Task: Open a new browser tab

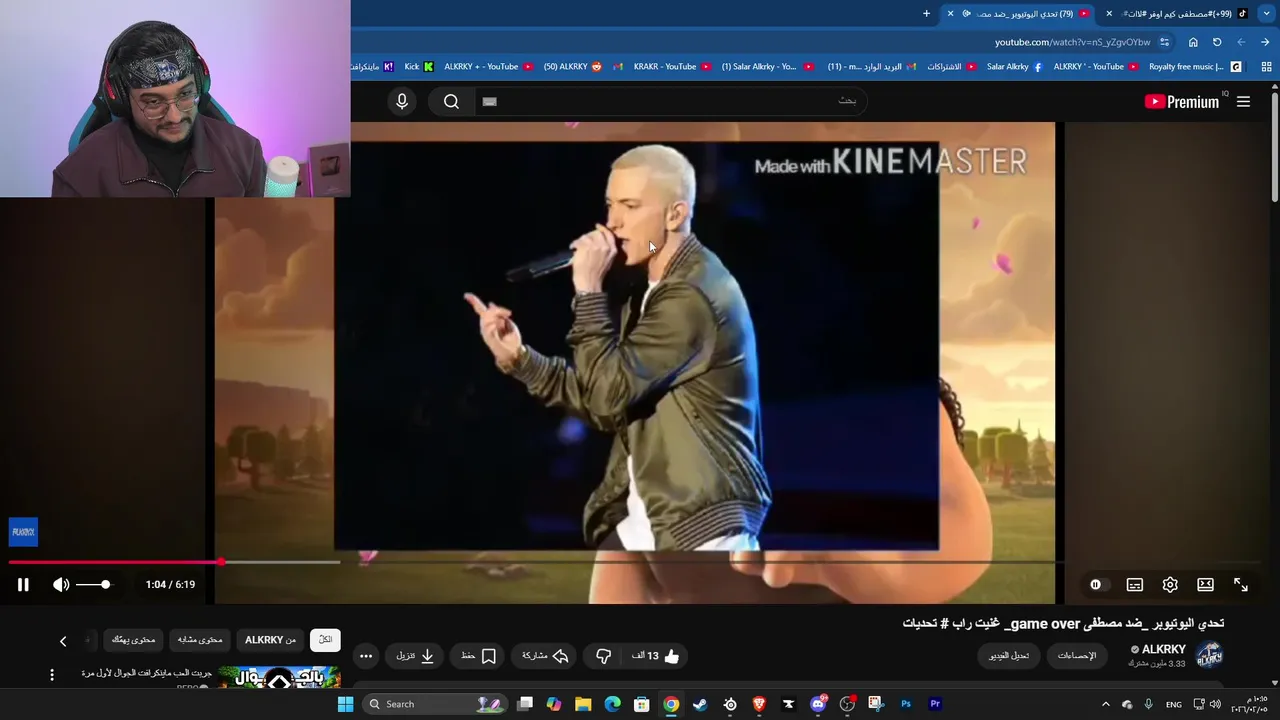Action: [926, 14]
